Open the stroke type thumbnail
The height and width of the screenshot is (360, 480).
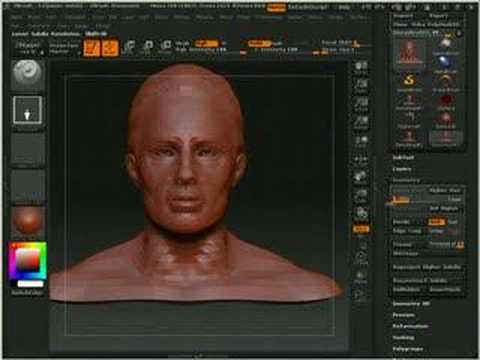tap(27, 110)
